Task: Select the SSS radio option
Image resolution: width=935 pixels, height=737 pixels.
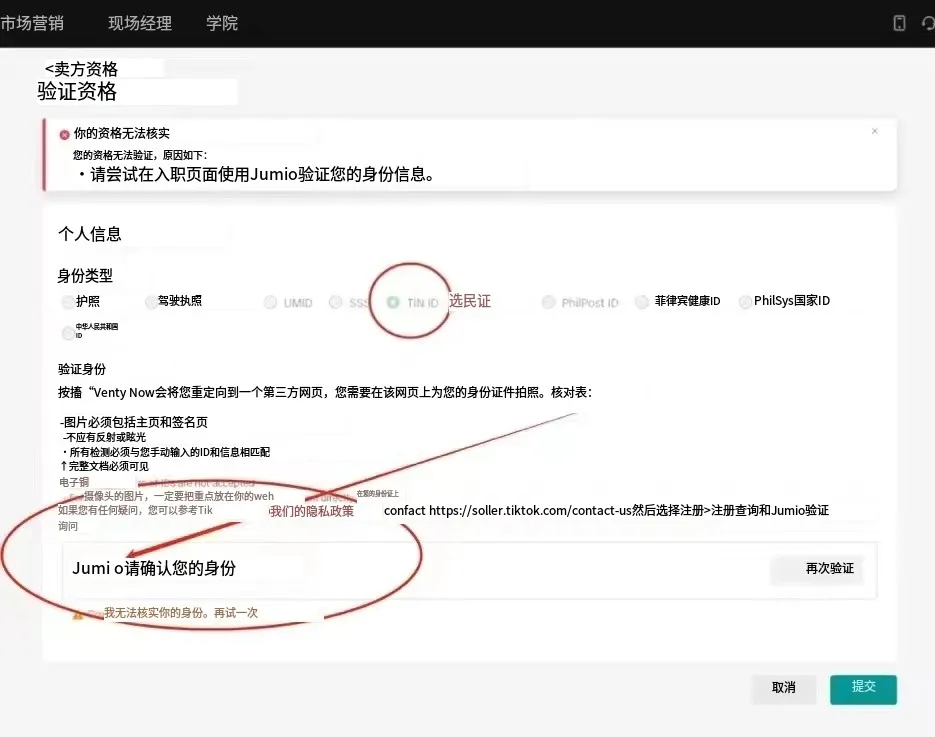Action: 336,303
